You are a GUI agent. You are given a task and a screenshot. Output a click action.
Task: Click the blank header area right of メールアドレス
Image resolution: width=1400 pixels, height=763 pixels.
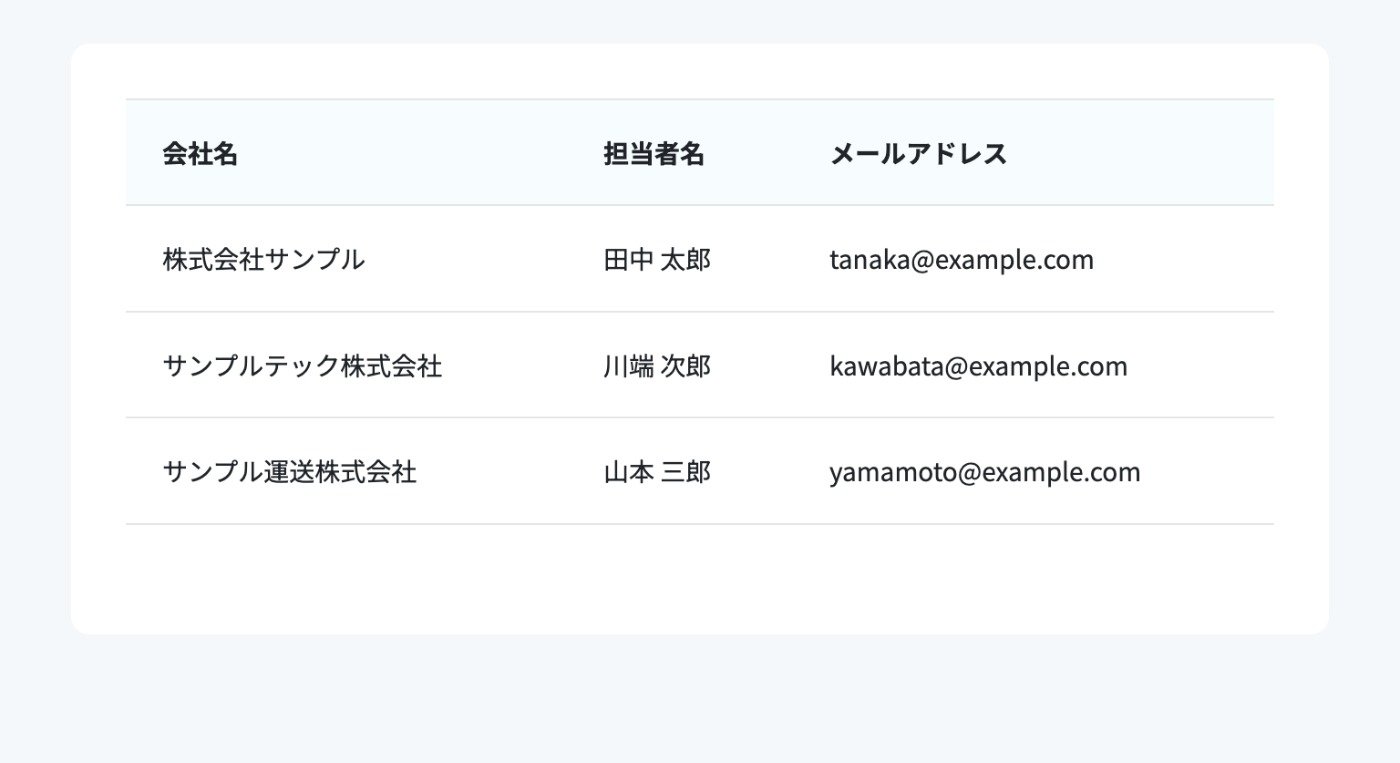click(1140, 154)
